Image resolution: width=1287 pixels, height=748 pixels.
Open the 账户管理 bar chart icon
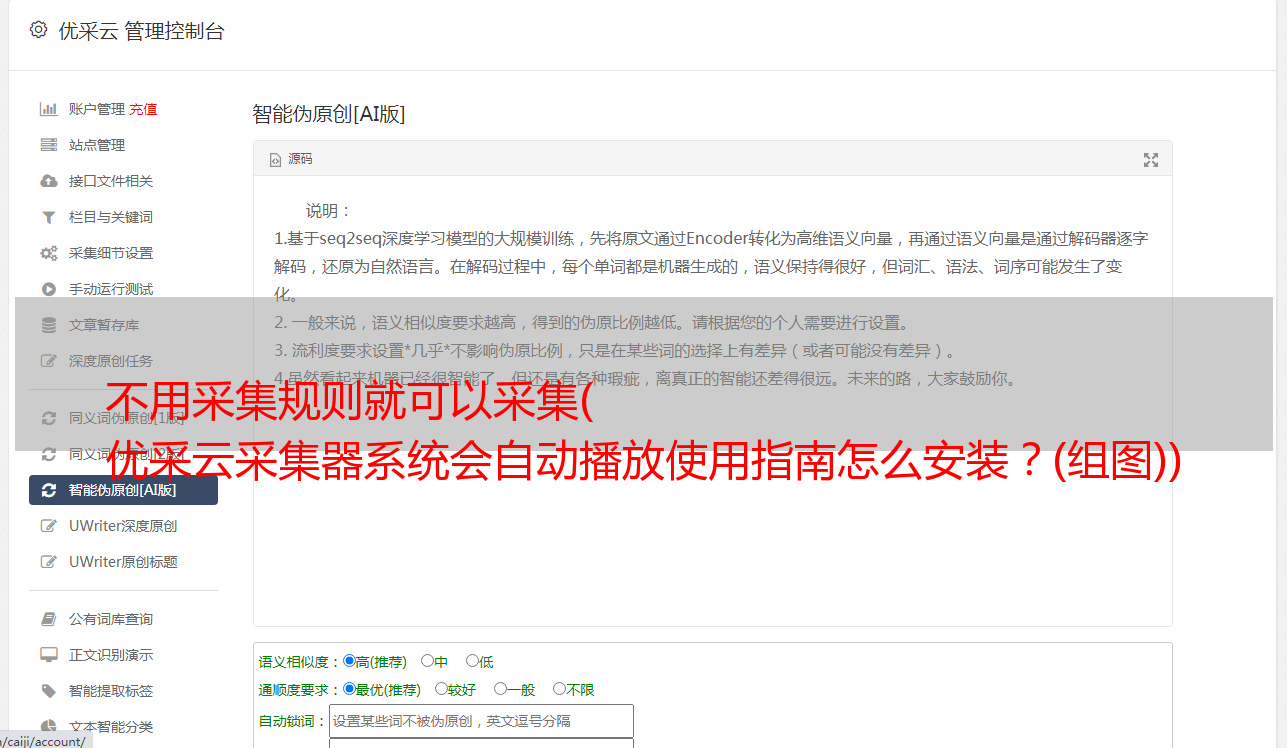(48, 109)
